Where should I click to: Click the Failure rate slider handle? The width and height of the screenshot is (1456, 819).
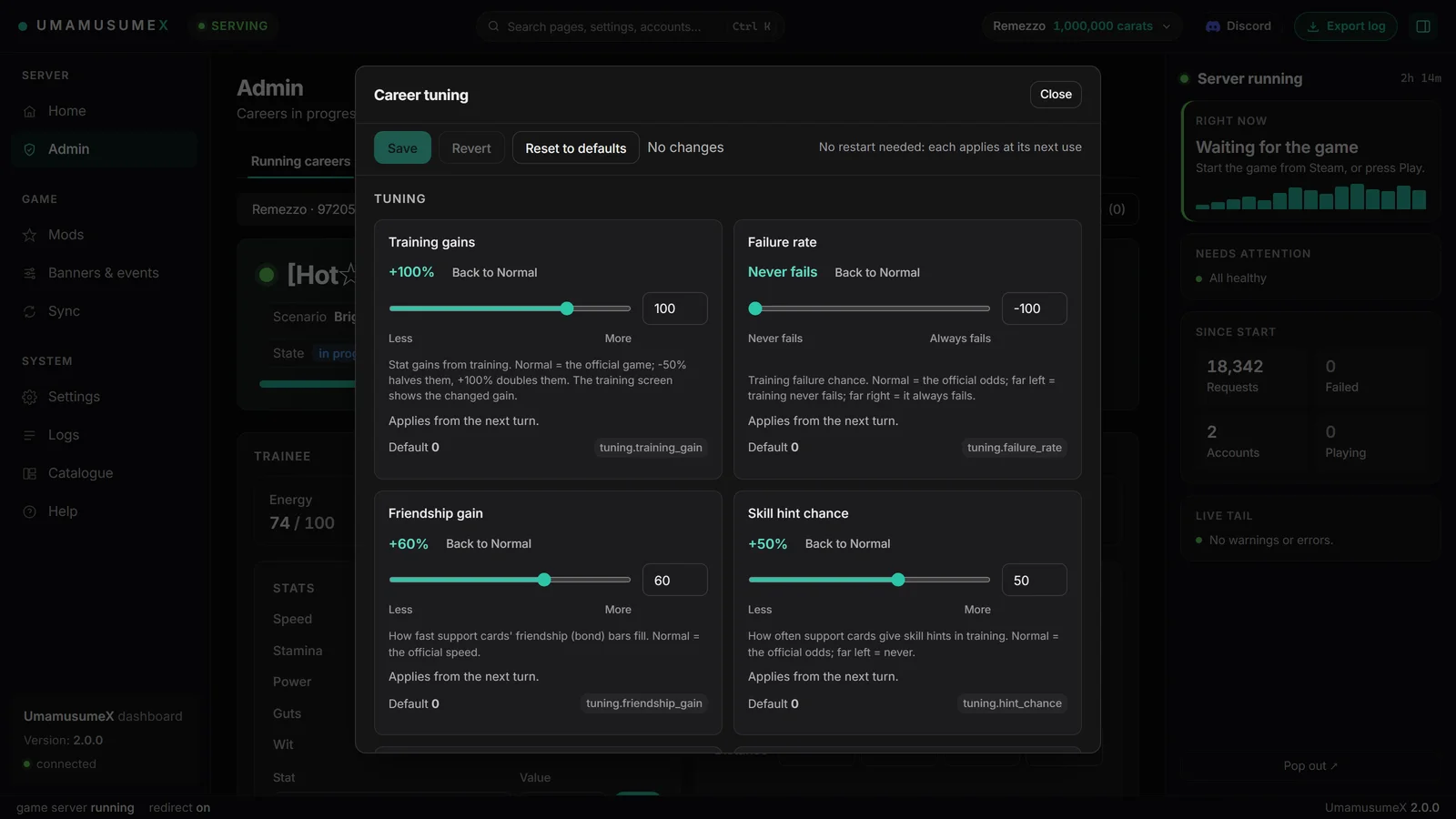pos(755,308)
